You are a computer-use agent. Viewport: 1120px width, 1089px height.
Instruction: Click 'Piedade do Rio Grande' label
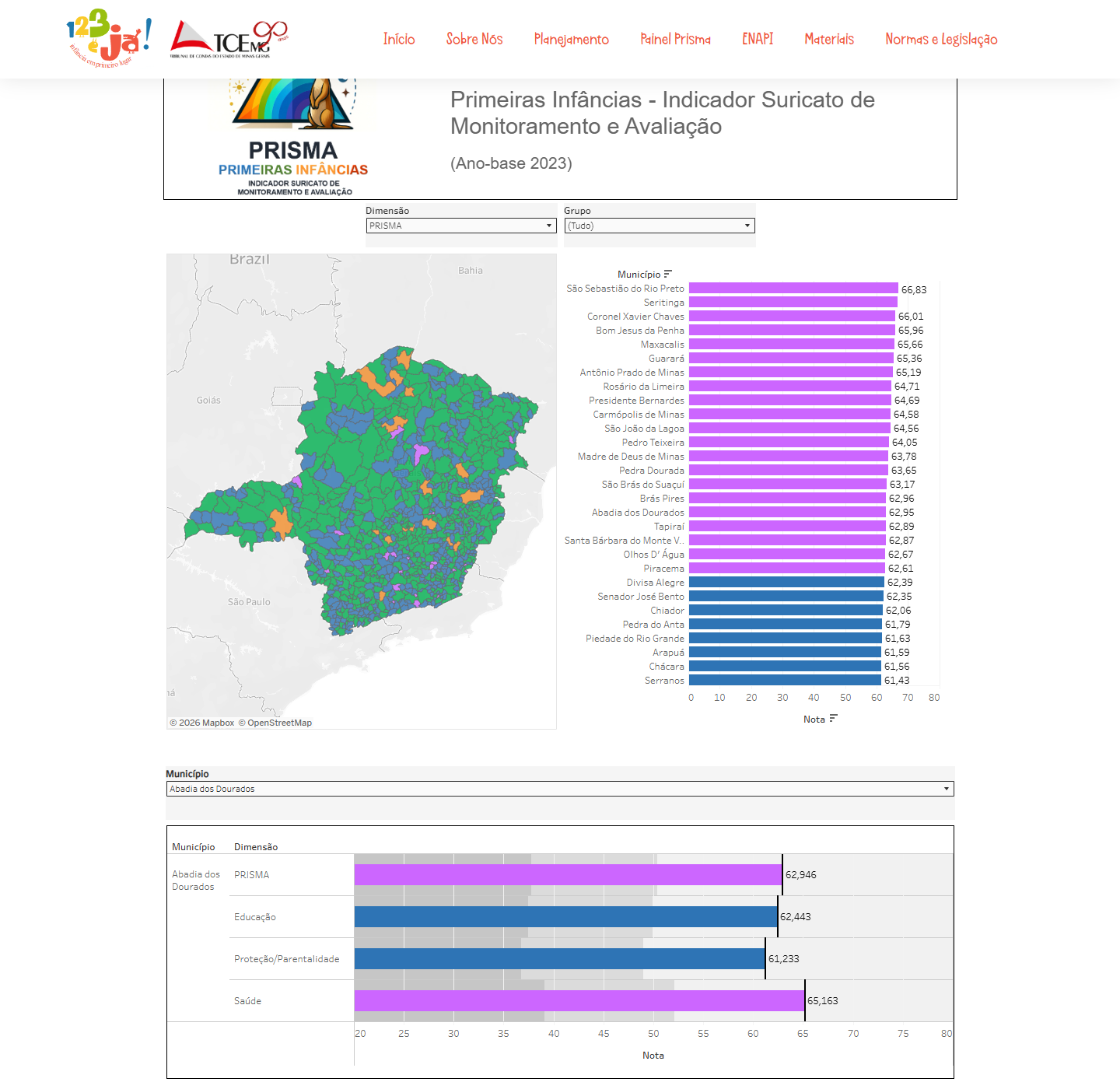click(635, 639)
